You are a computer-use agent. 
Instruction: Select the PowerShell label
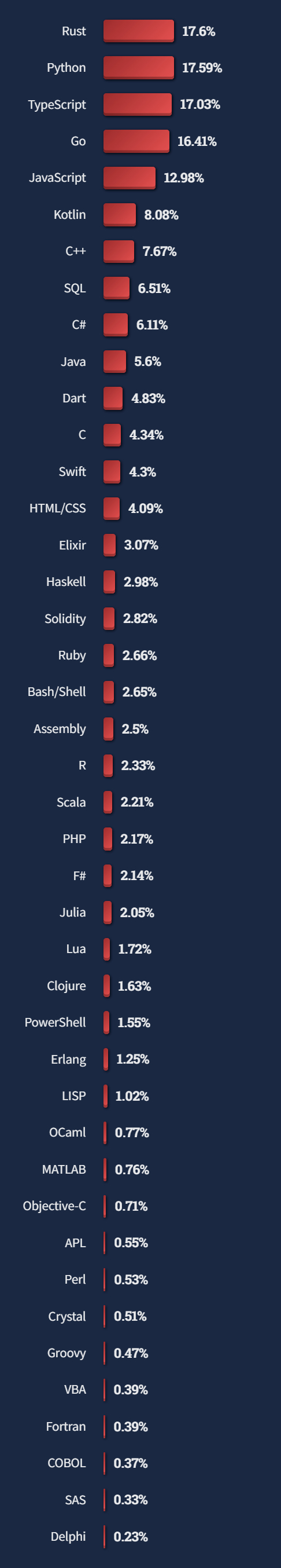pos(55,1022)
